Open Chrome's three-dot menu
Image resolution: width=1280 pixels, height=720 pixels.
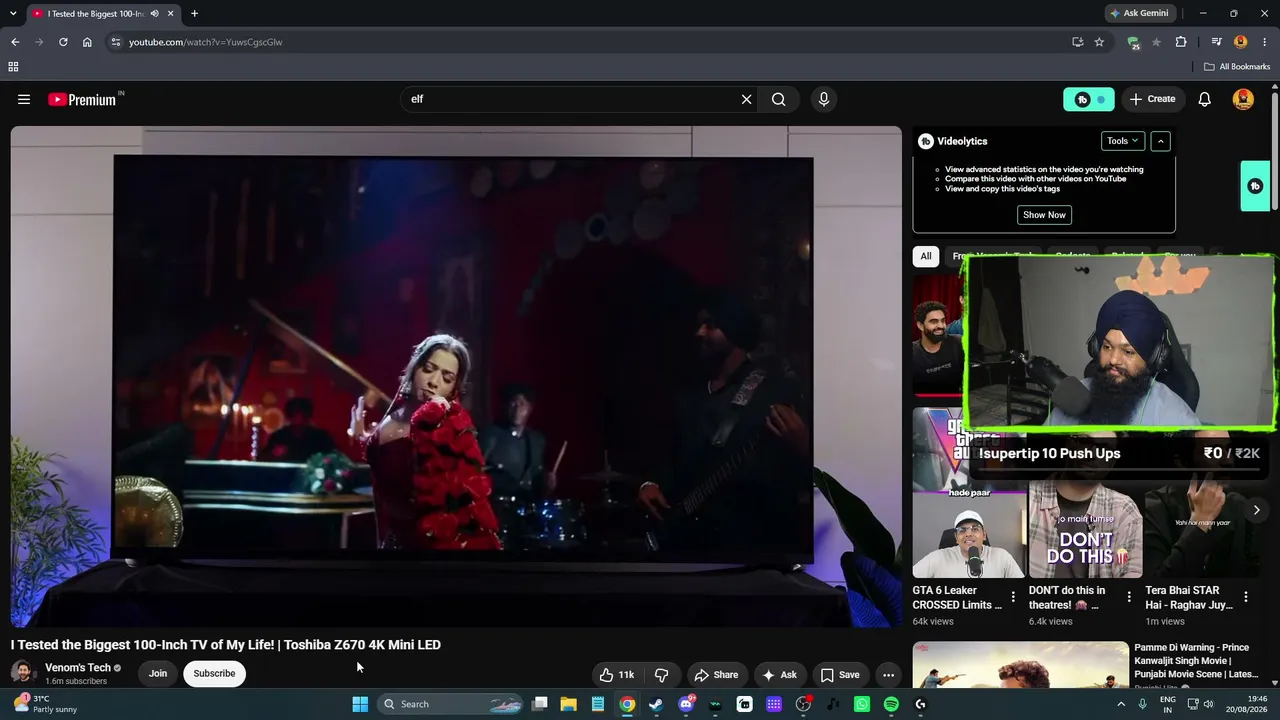click(1263, 42)
